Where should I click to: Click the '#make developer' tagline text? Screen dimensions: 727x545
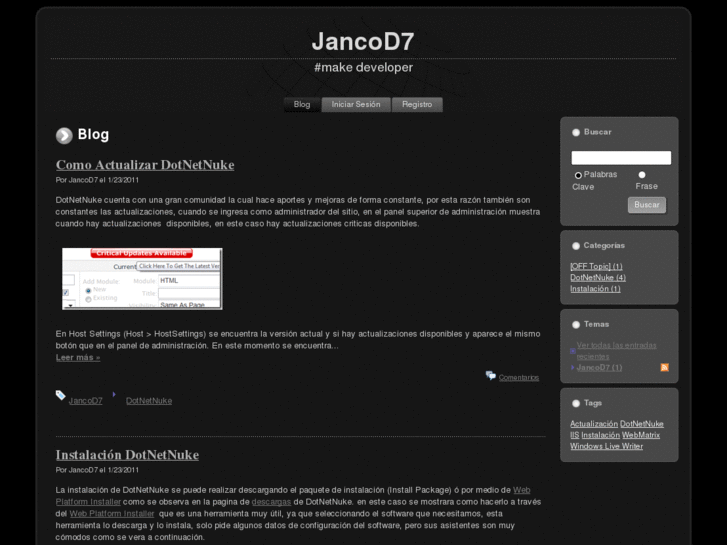coord(364,68)
